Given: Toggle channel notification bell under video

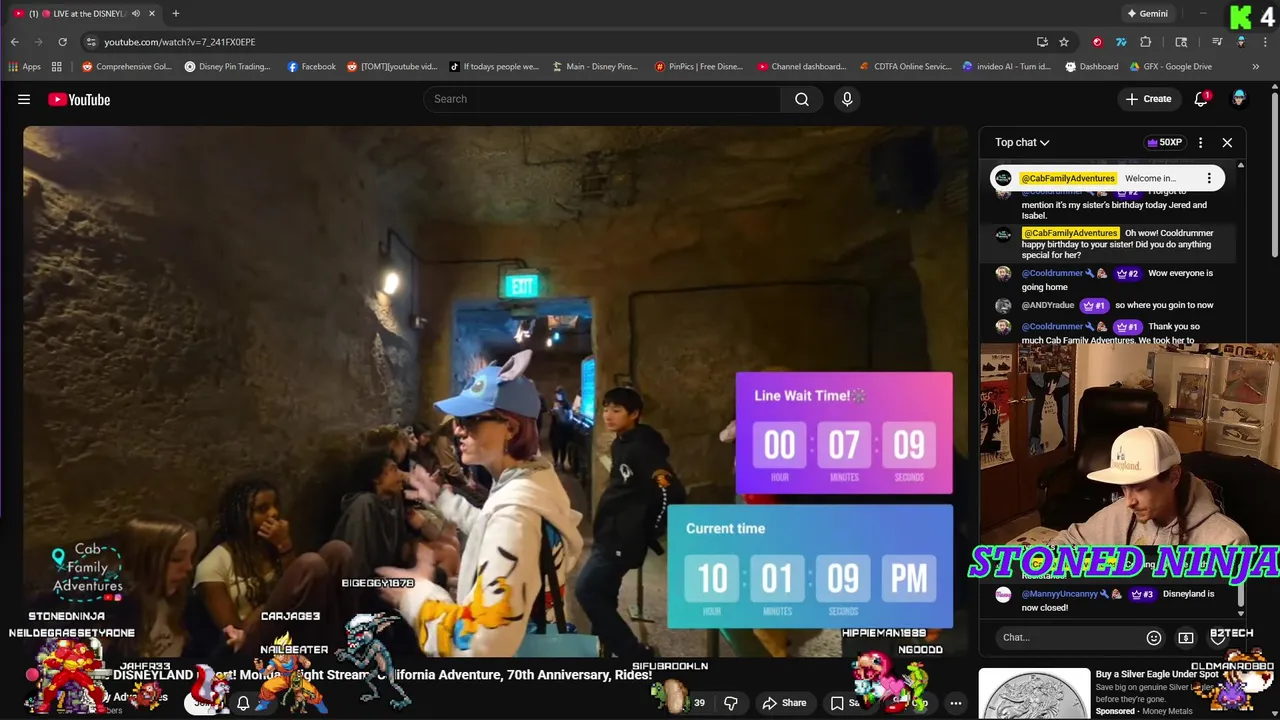Looking at the screenshot, I should pos(243,703).
